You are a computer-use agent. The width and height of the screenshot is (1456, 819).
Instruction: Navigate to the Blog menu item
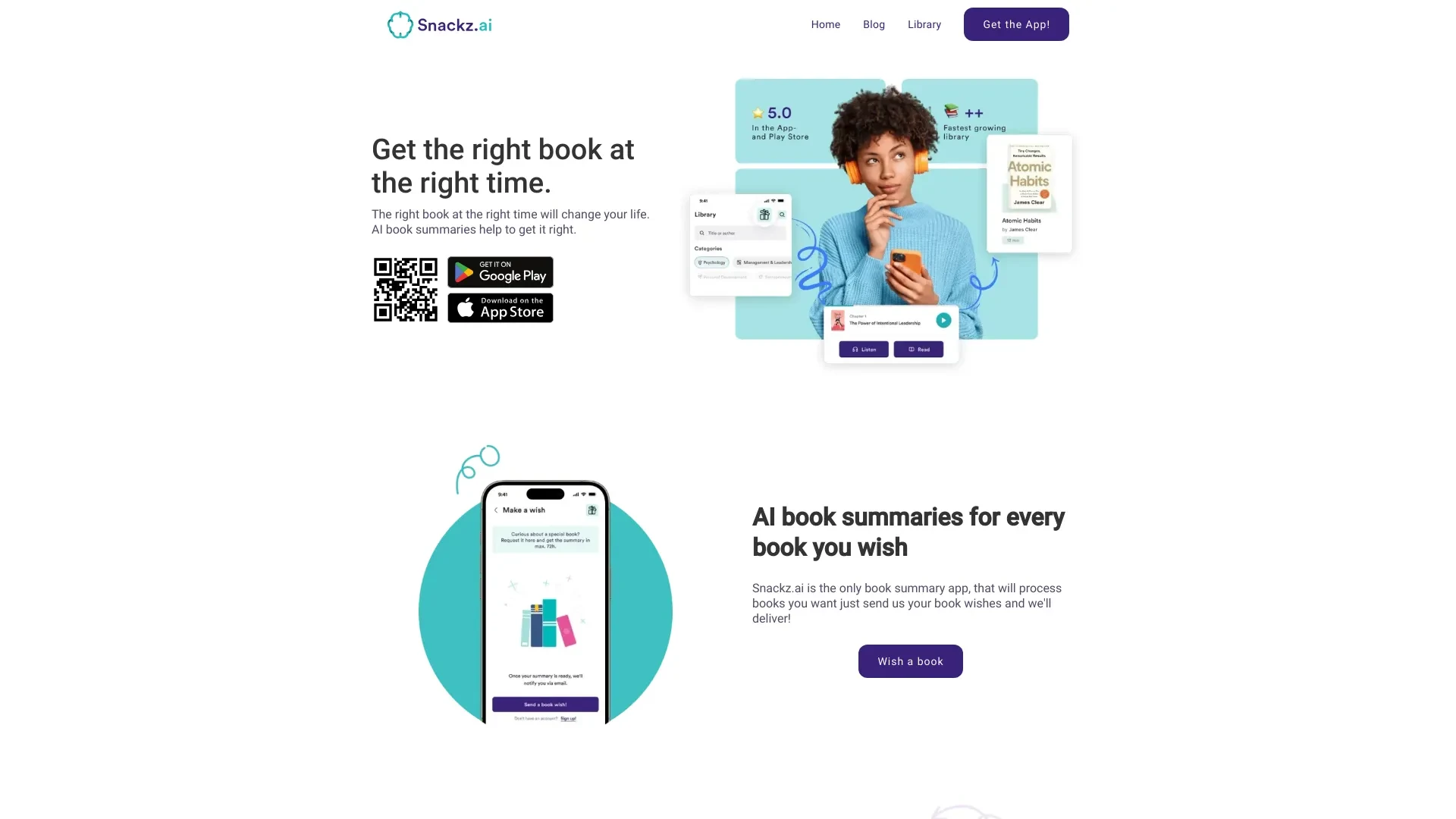(x=874, y=24)
